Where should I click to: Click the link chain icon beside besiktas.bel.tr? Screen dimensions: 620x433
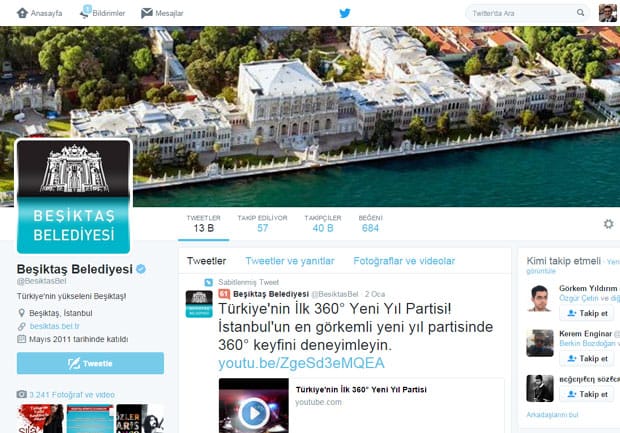[x=21, y=326]
